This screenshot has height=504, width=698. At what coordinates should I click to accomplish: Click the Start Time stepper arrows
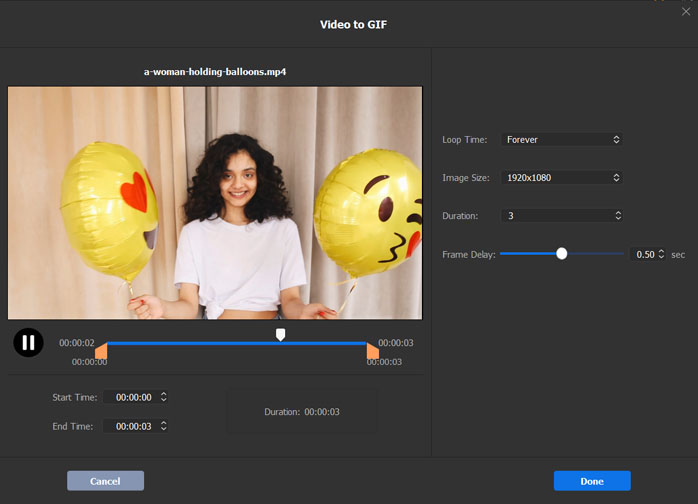tap(164, 397)
